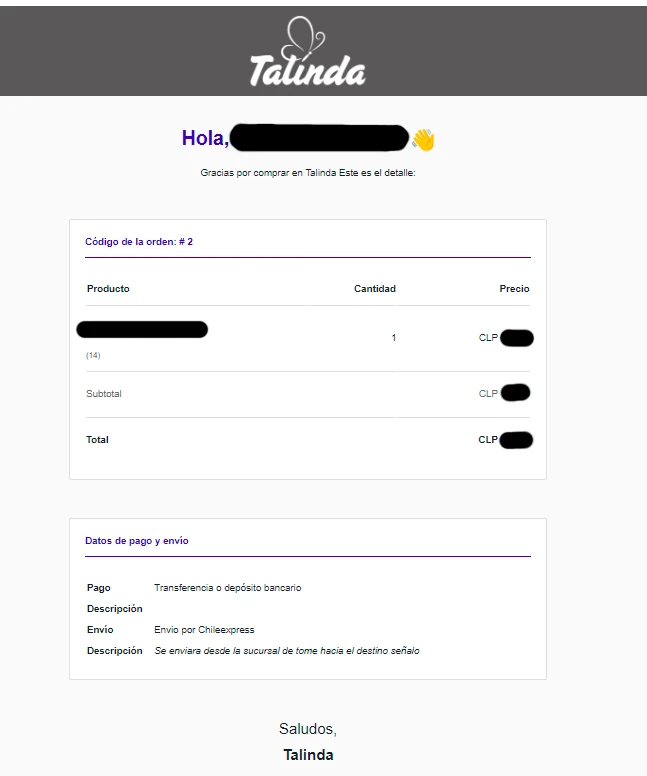This screenshot has width=647, height=776.
Task: Click the (14) product variant label
Action: (x=93, y=355)
